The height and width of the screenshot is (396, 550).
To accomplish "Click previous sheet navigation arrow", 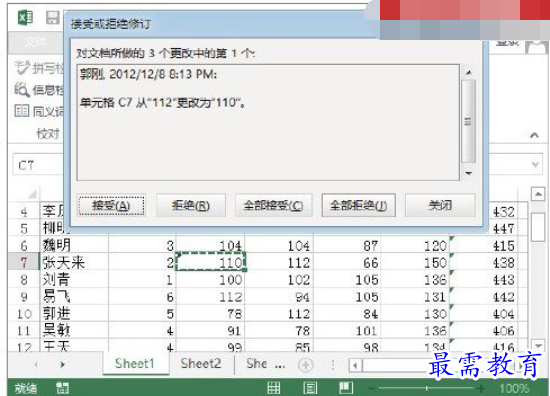I will 36,365.
